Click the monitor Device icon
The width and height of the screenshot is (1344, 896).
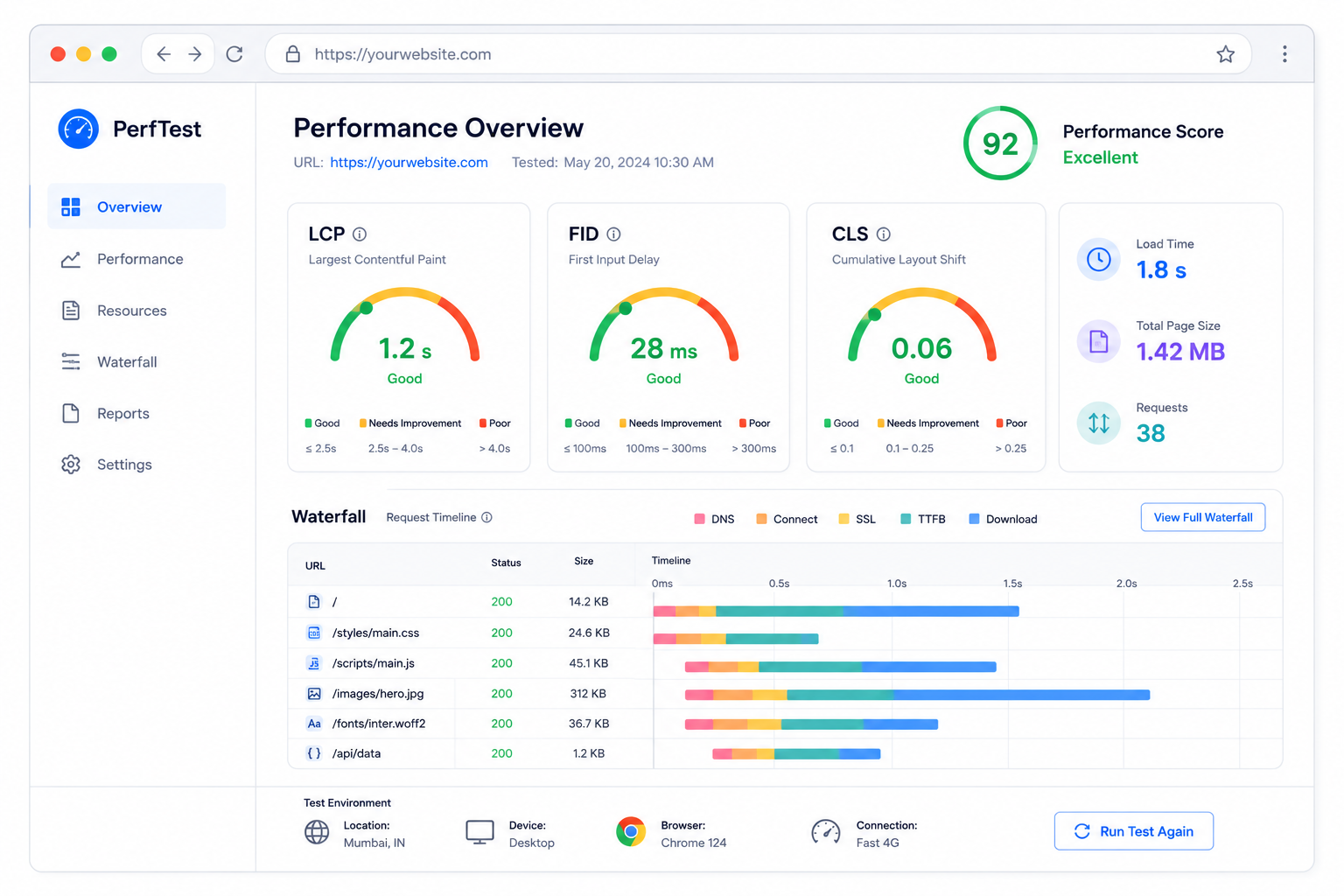pos(479,832)
